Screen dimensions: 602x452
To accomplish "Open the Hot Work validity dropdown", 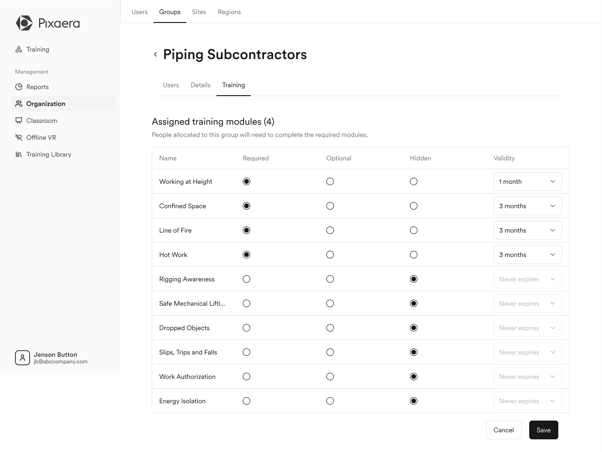I will pos(527,255).
